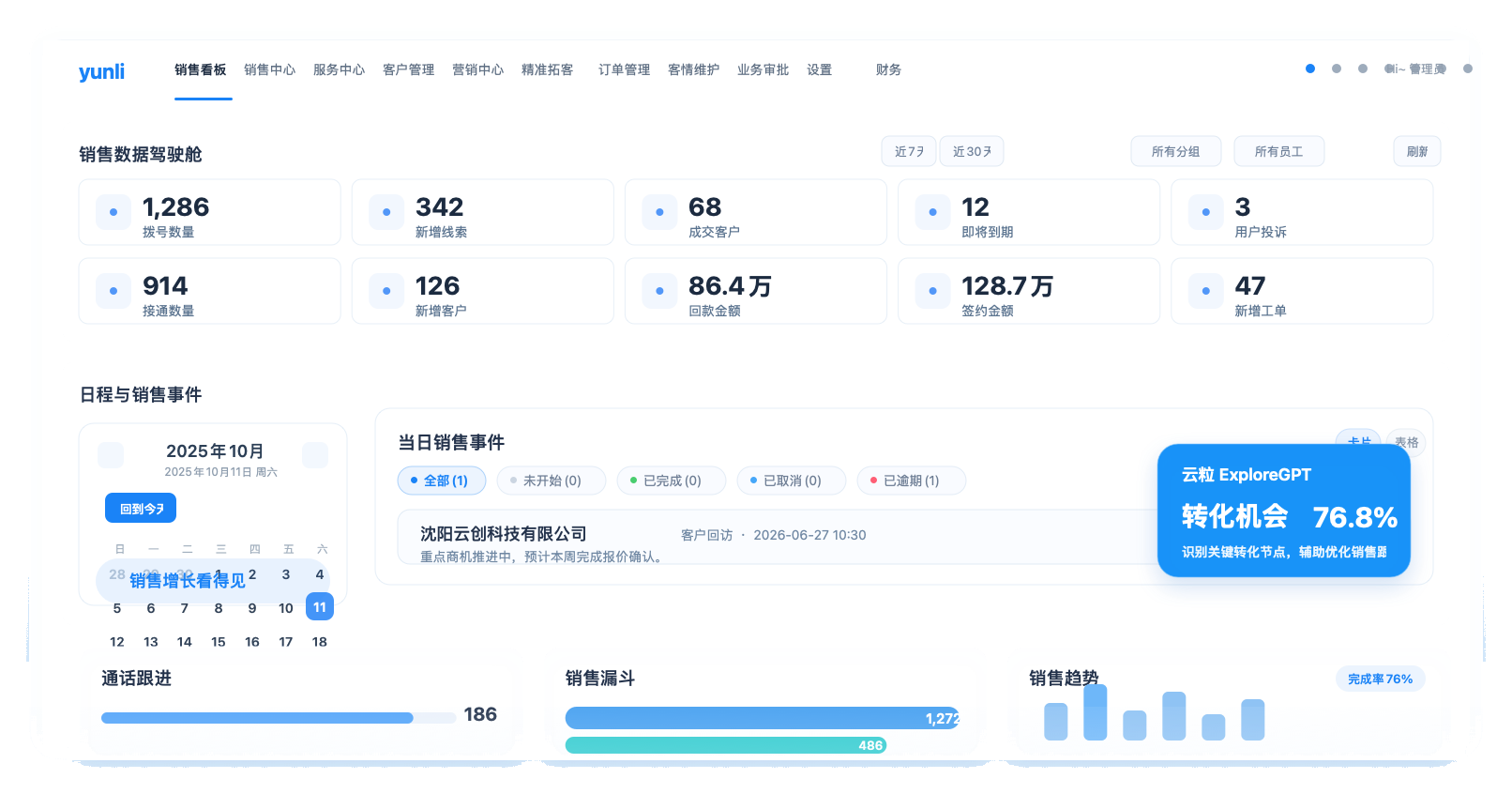
Task: Click the rightmost grey dot in header
Action: (x=1468, y=69)
